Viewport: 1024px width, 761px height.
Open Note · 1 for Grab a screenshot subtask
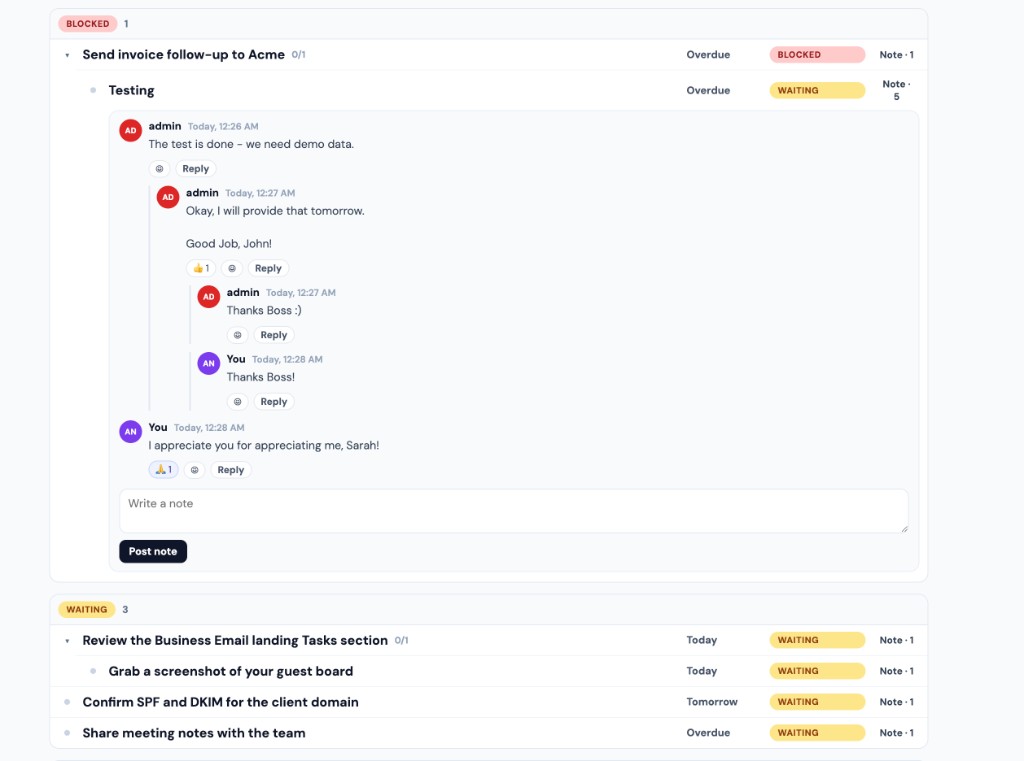pos(896,671)
